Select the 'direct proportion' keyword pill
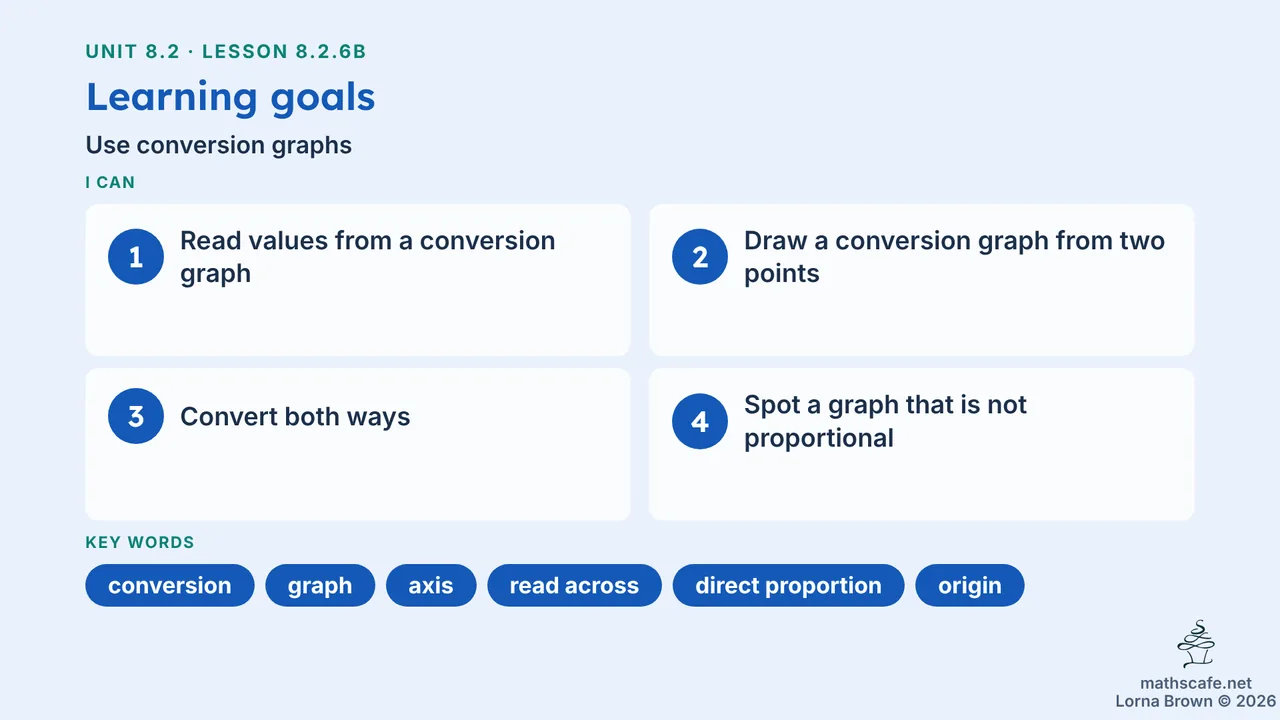Image resolution: width=1280 pixels, height=720 pixels. click(x=788, y=585)
